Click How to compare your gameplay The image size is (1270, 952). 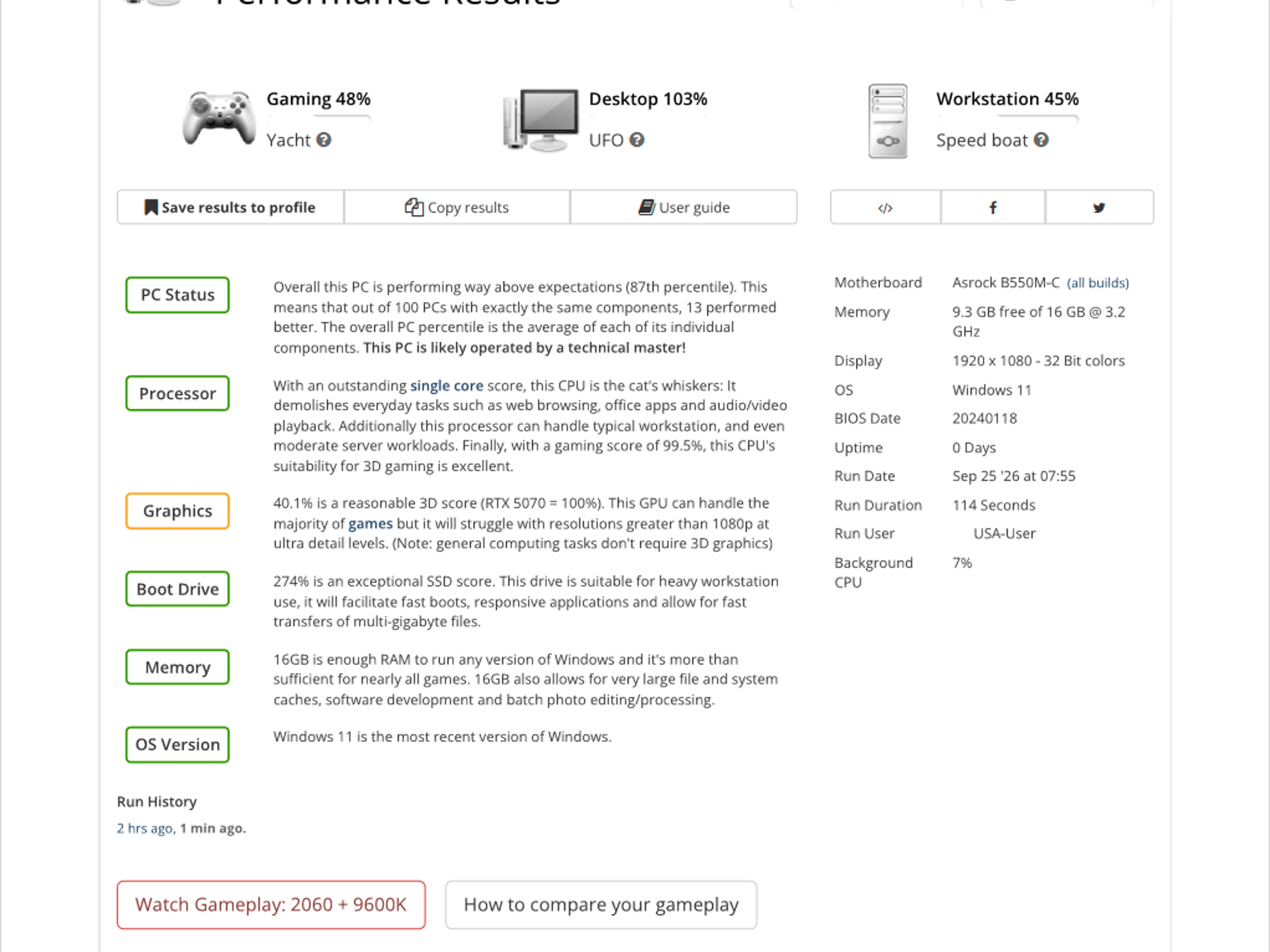tap(601, 905)
